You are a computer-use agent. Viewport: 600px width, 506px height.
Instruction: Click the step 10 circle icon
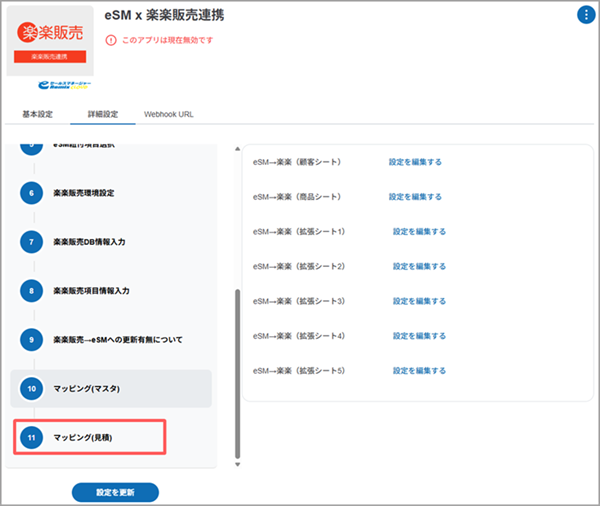(31, 388)
